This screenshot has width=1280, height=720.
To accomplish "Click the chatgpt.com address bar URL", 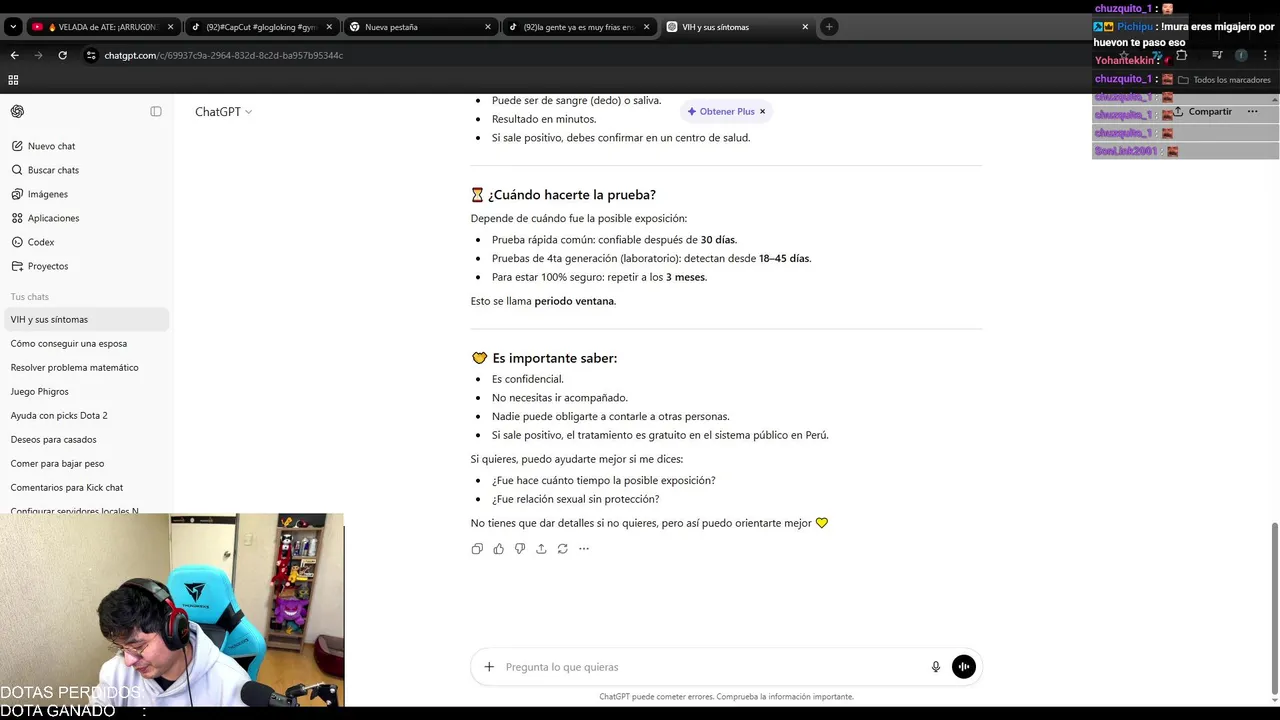I will 224,55.
